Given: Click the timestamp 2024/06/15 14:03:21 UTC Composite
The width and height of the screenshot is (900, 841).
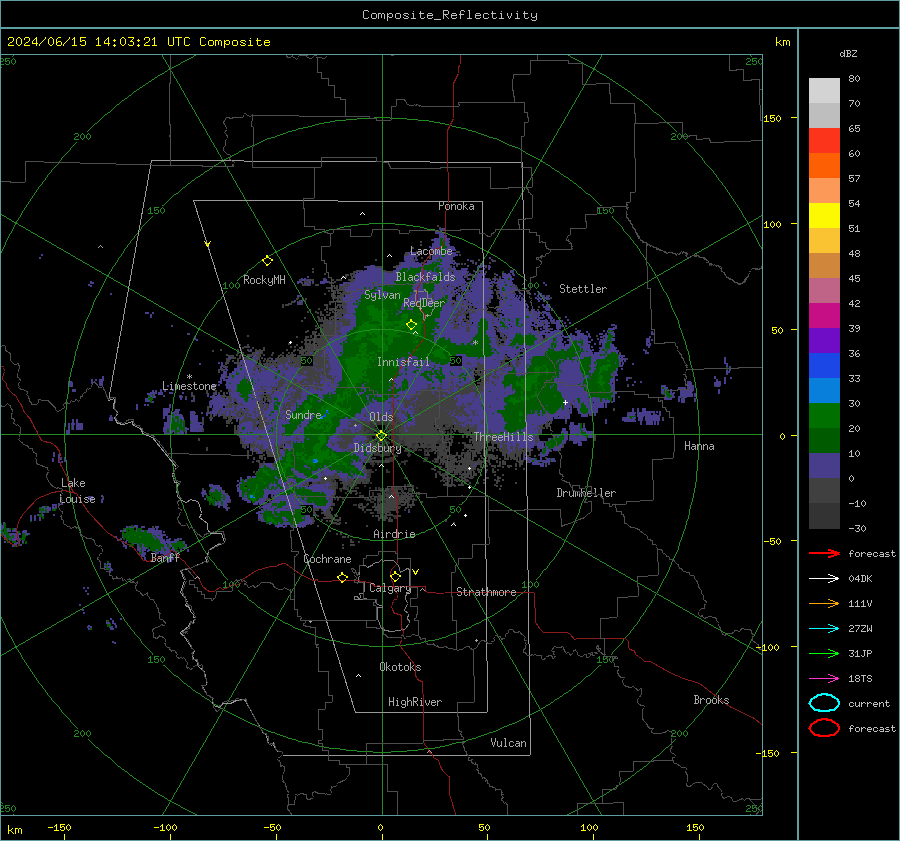Looking at the screenshot, I should [138, 42].
